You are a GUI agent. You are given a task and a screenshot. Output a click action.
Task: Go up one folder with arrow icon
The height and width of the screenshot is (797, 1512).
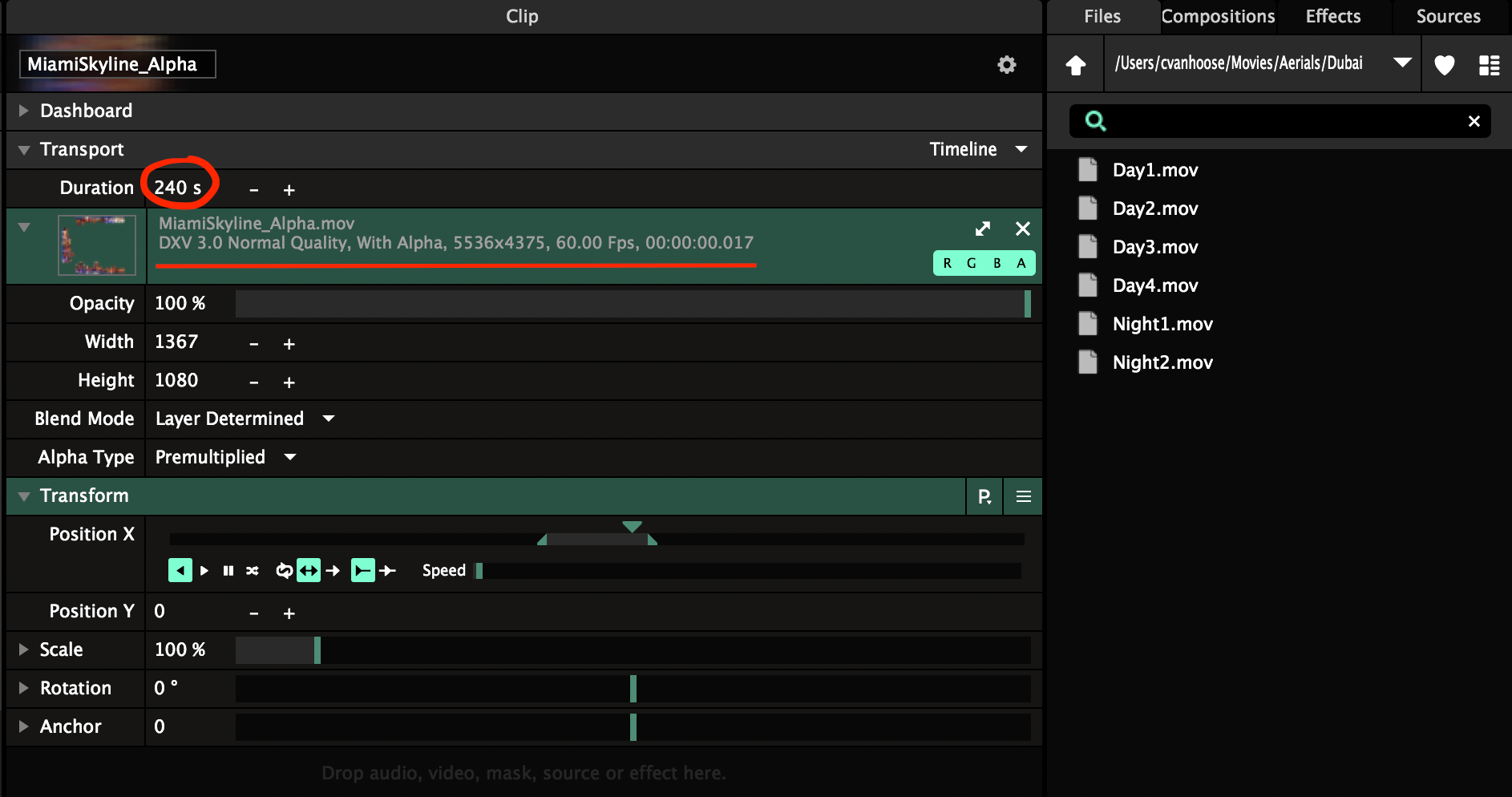pos(1076,65)
